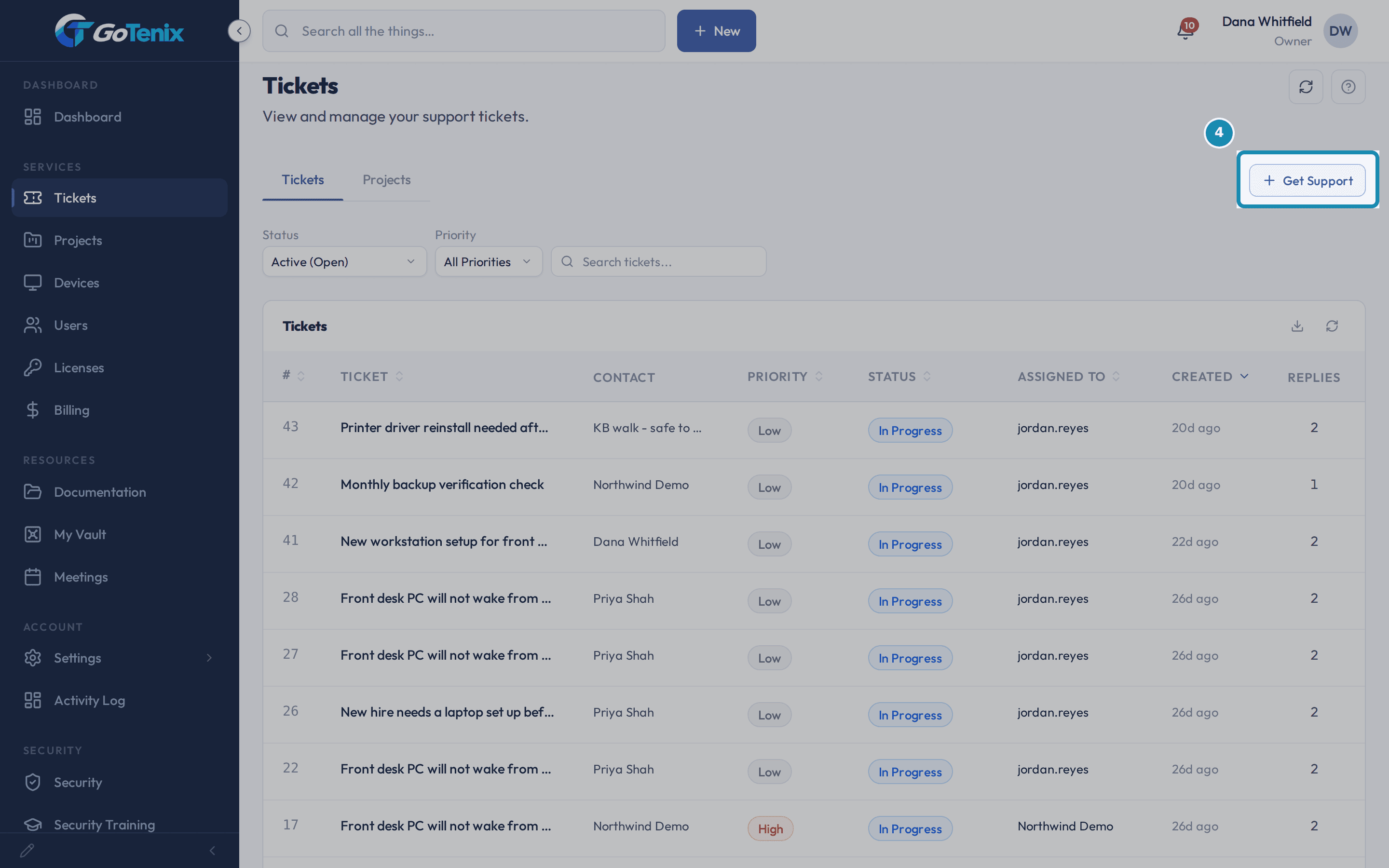Download tickets using export icon
Viewport: 1389px width, 868px height.
(x=1297, y=326)
